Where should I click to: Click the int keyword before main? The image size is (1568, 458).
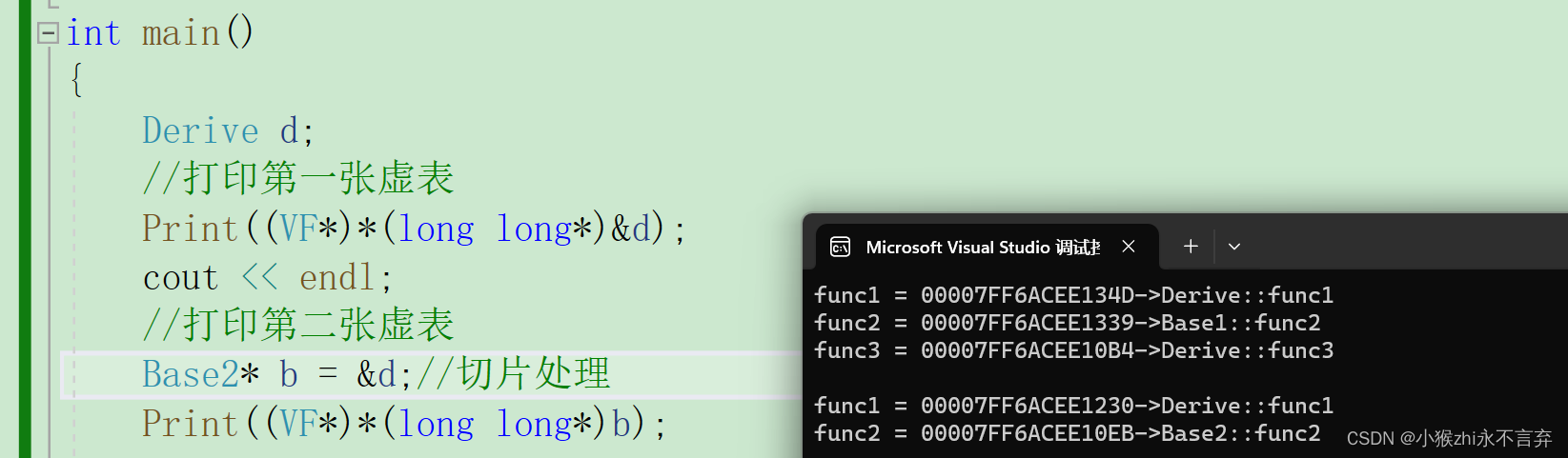(x=93, y=33)
